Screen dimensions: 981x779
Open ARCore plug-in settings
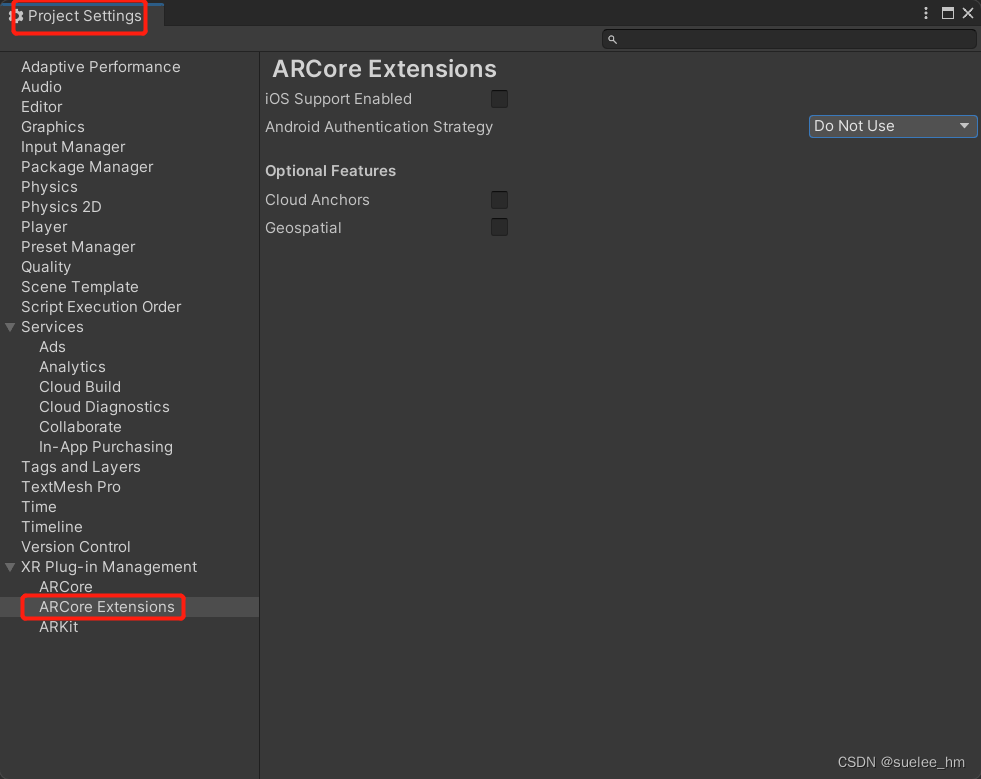point(66,588)
